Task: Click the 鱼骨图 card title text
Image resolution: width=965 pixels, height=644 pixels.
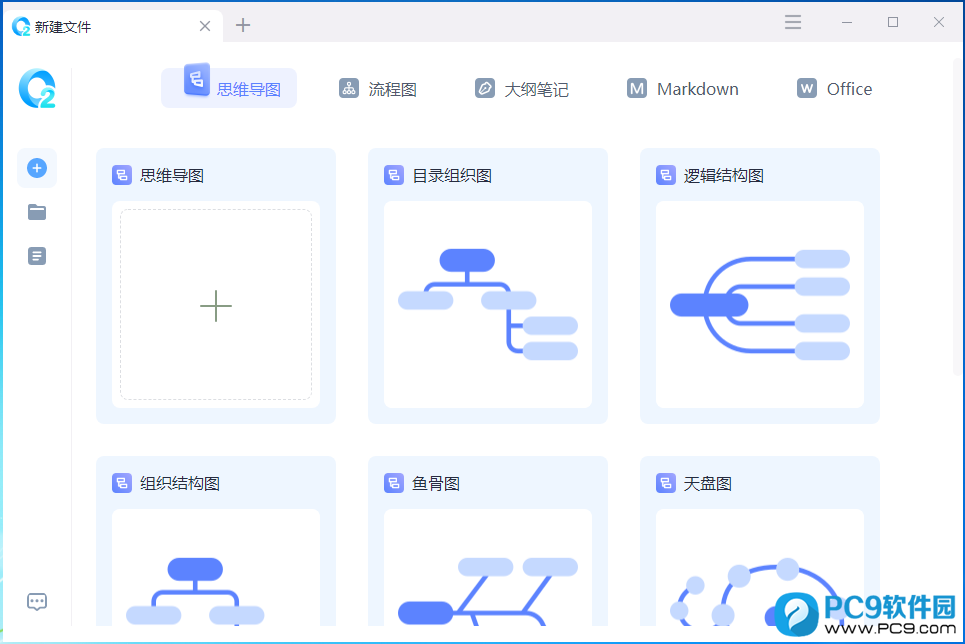Action: point(436,484)
